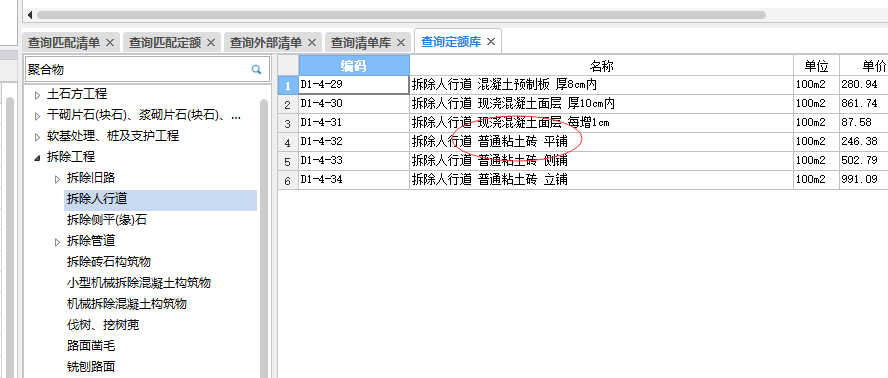Click 100m2 unit cell for D1-4-34
888x378 pixels.
(x=817, y=180)
